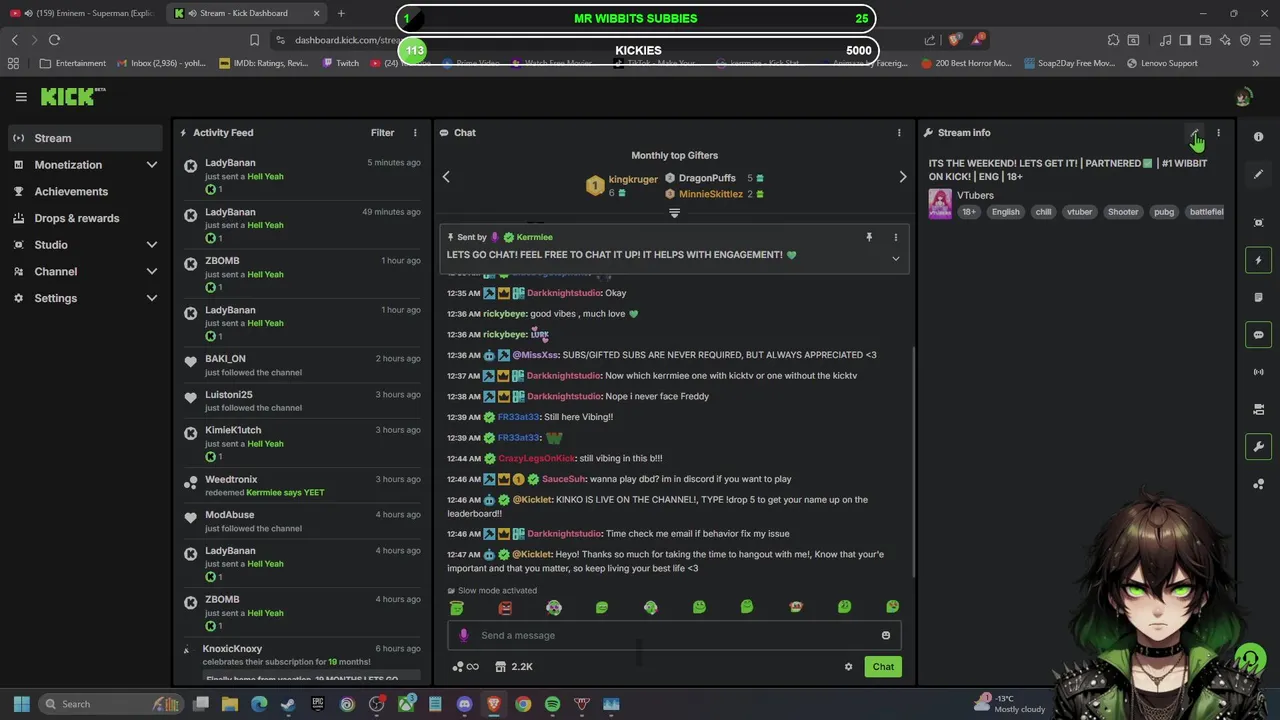Pick the red angry emote
Viewport: 1280px width, 720px height.
click(x=505, y=607)
